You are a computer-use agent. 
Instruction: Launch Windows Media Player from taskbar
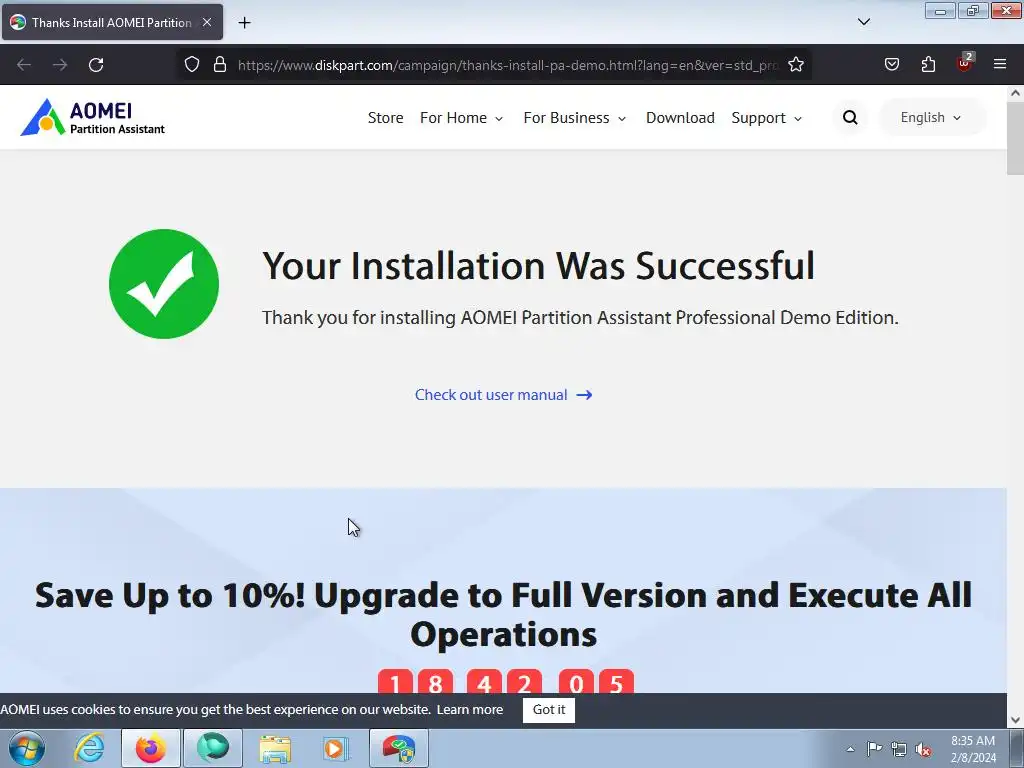coord(337,748)
